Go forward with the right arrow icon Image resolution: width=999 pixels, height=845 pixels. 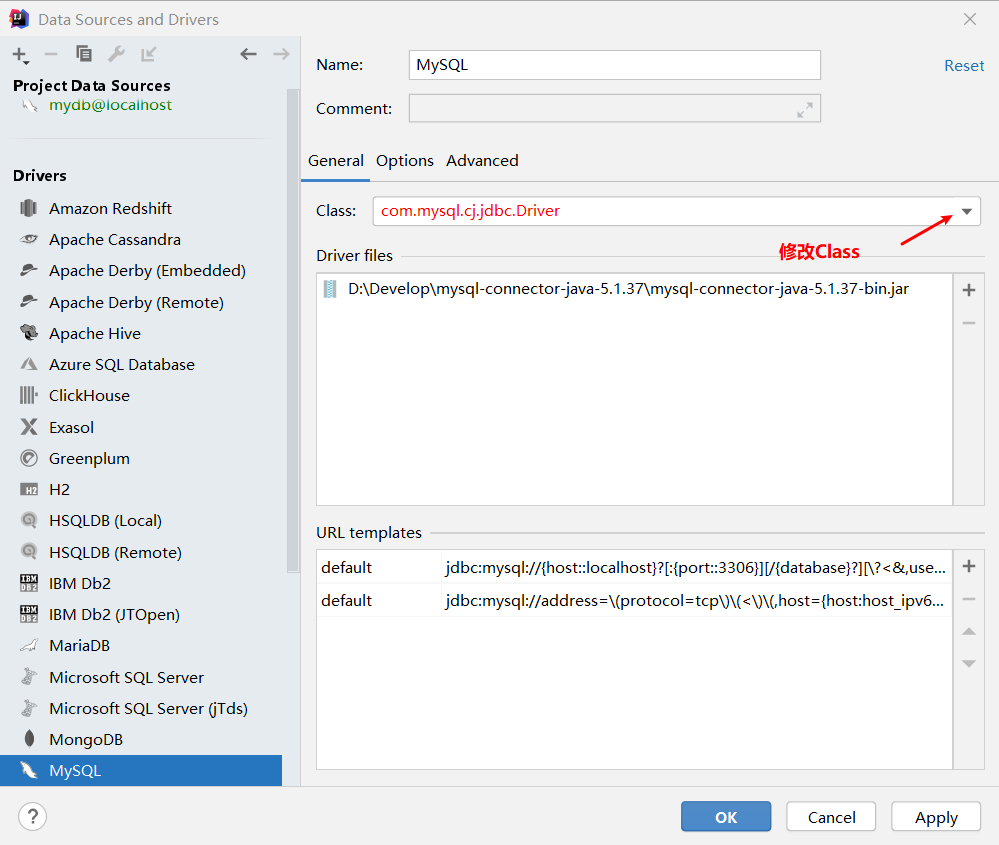pos(281,54)
